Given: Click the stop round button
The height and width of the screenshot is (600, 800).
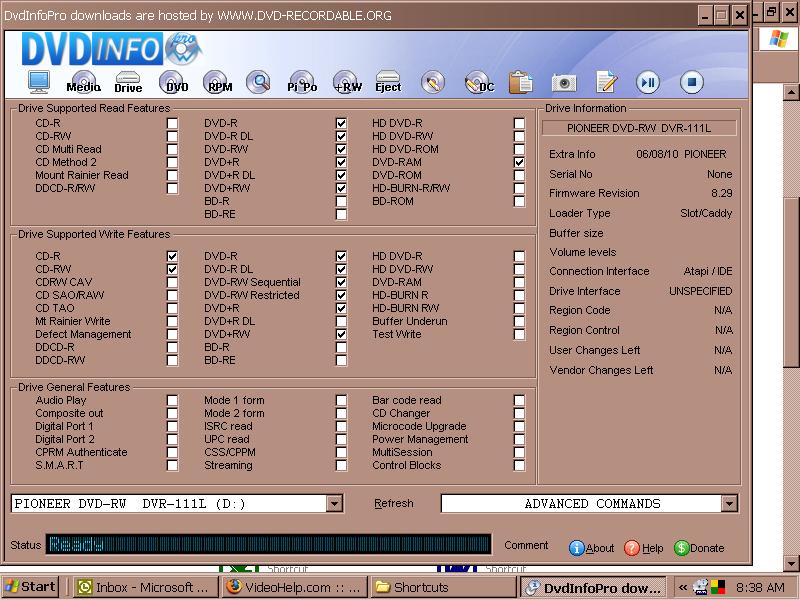Looking at the screenshot, I should [692, 82].
